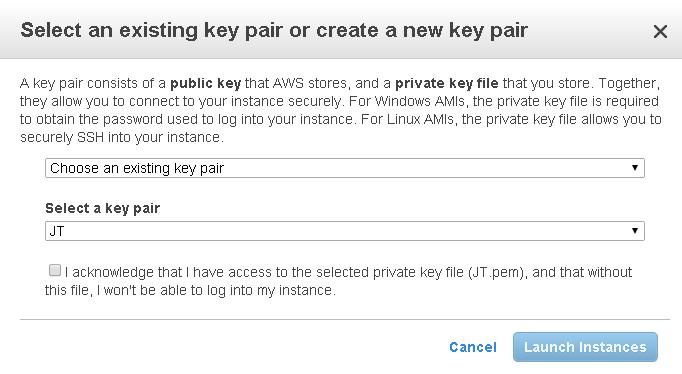Click the Launch Instances button
Viewport: 682px width, 374px height.
click(x=585, y=347)
